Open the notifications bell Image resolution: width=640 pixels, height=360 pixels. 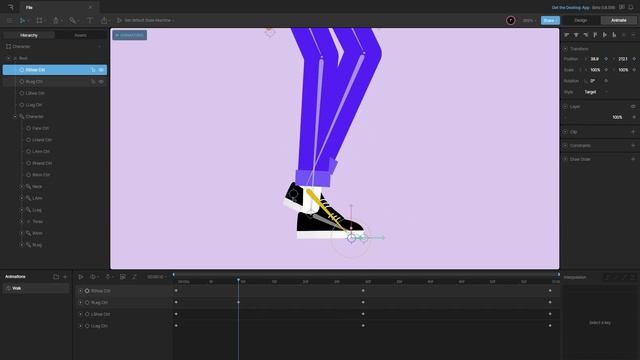pos(631,7)
